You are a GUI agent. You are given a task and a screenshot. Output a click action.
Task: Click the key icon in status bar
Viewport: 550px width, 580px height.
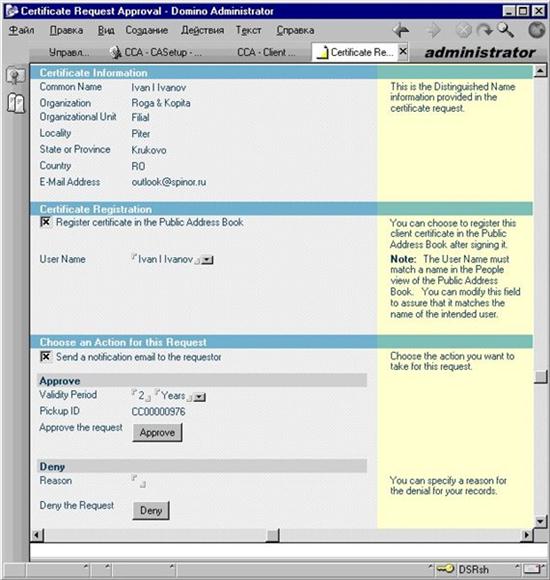pos(445,569)
